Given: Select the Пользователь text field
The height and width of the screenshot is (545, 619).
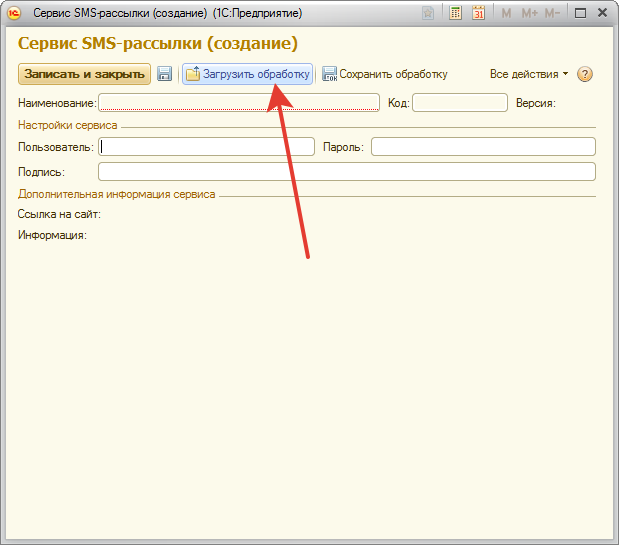Looking at the screenshot, I should (x=206, y=147).
